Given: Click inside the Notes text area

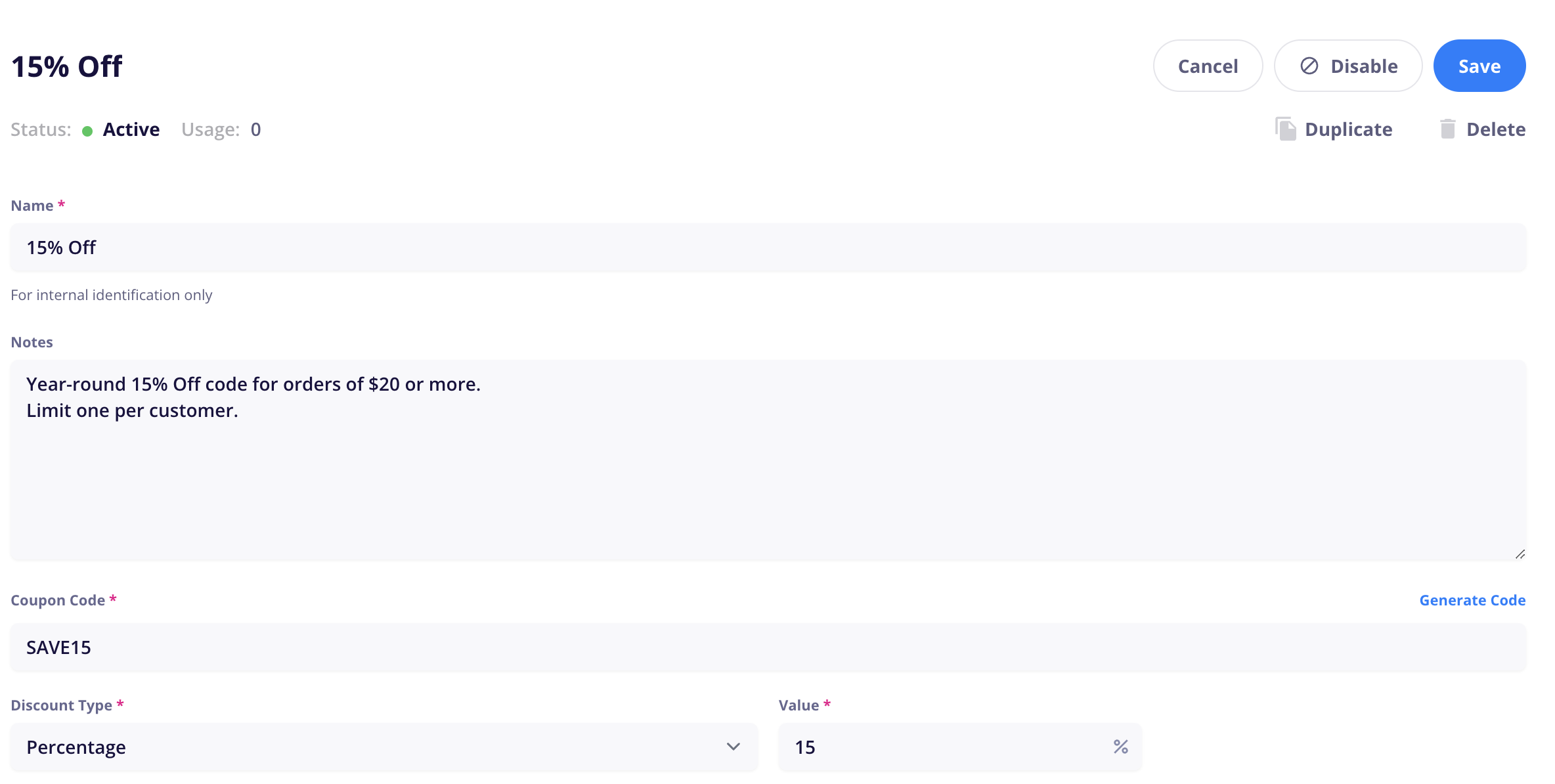Looking at the screenshot, I should [x=768, y=460].
